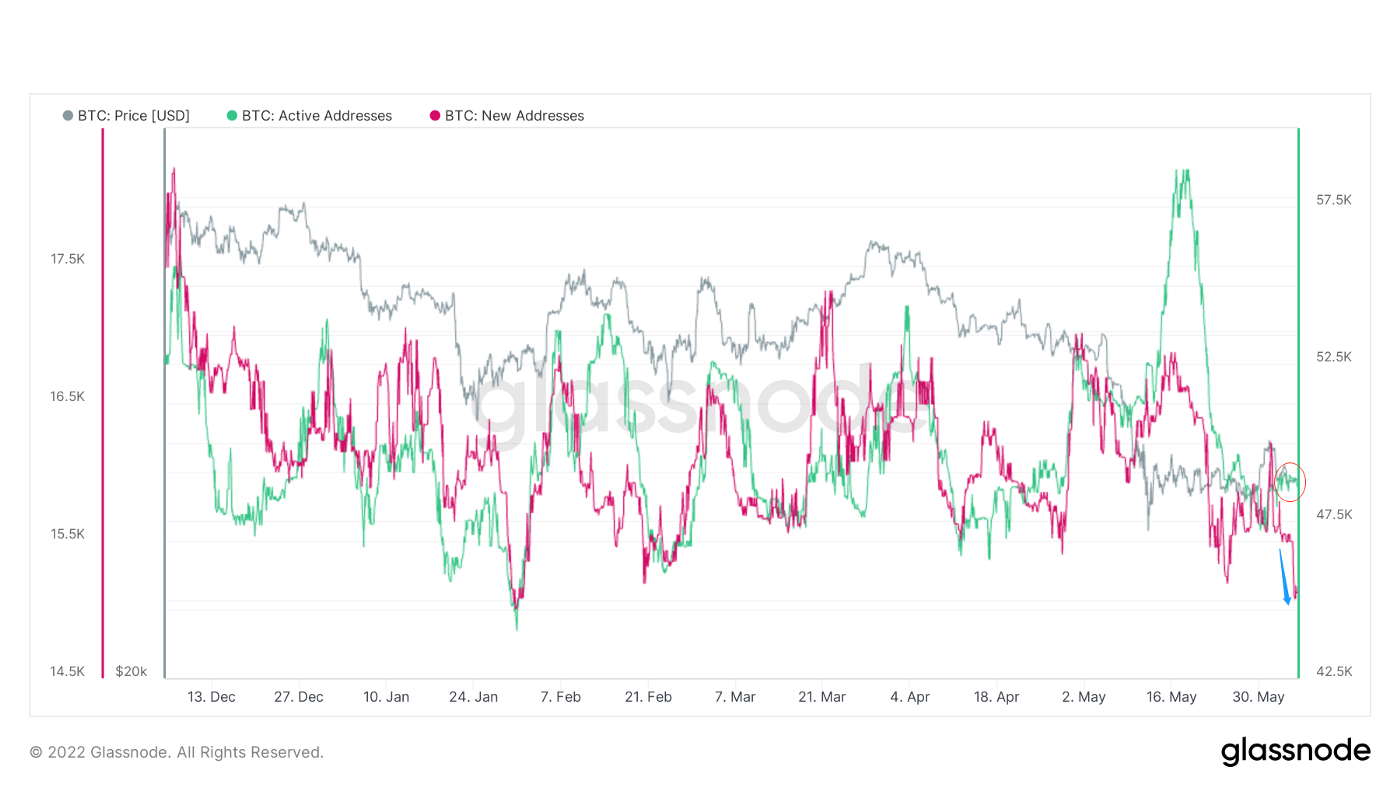Click the '7. Feb' date label
This screenshot has height=787, width=1400.
560,697
